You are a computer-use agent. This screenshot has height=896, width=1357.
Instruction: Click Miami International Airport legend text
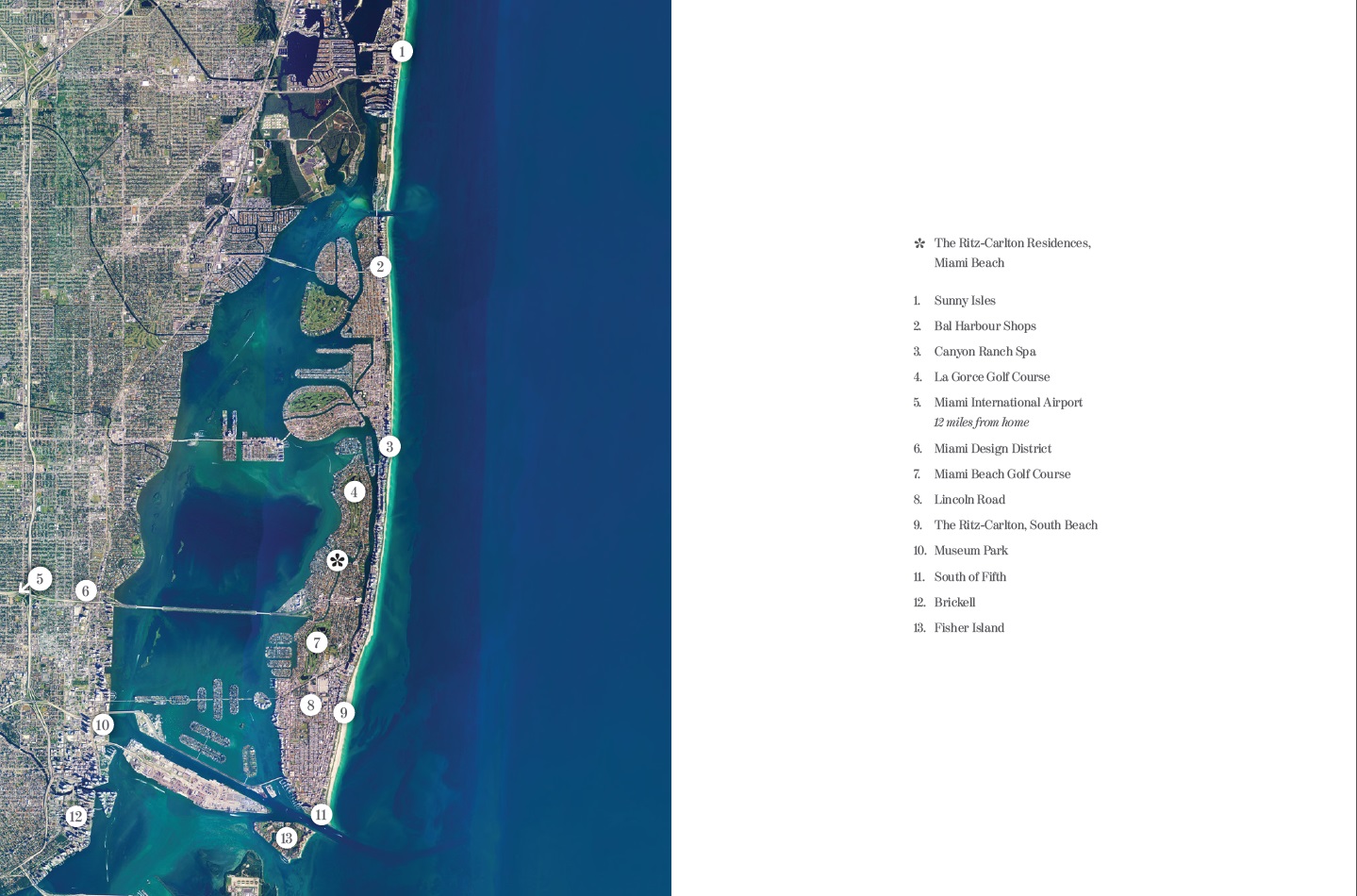1007,403
